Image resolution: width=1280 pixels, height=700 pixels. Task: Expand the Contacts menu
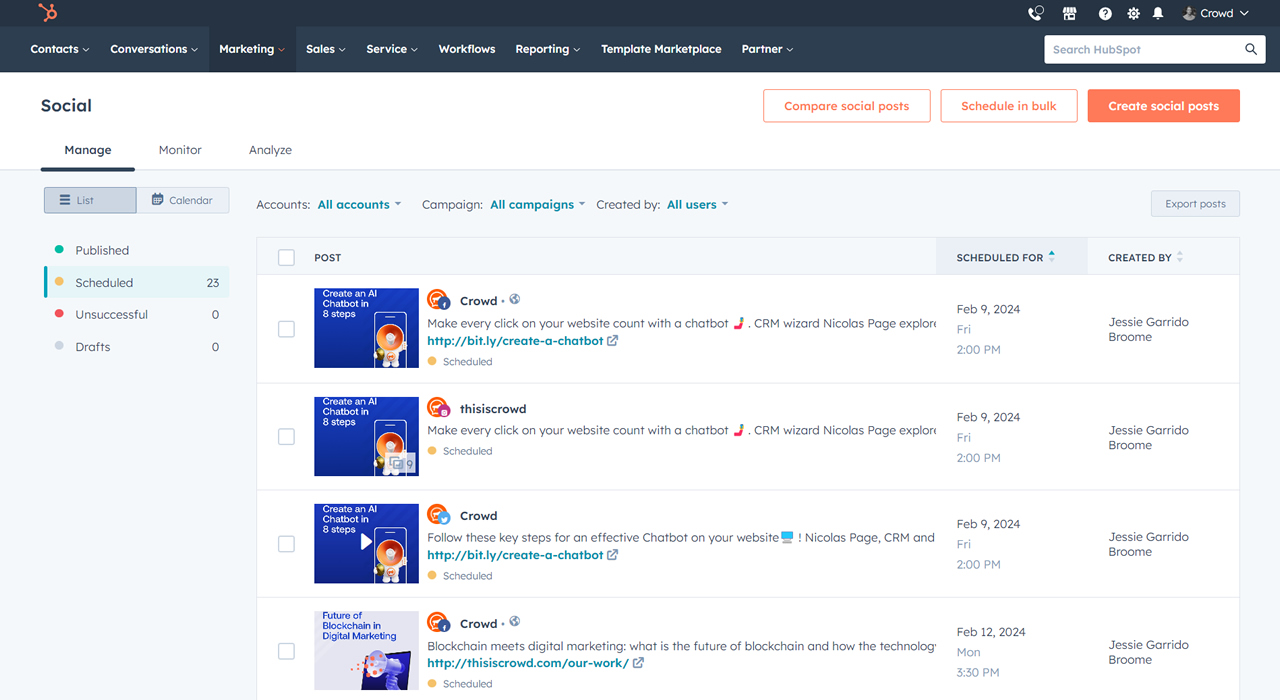[60, 49]
